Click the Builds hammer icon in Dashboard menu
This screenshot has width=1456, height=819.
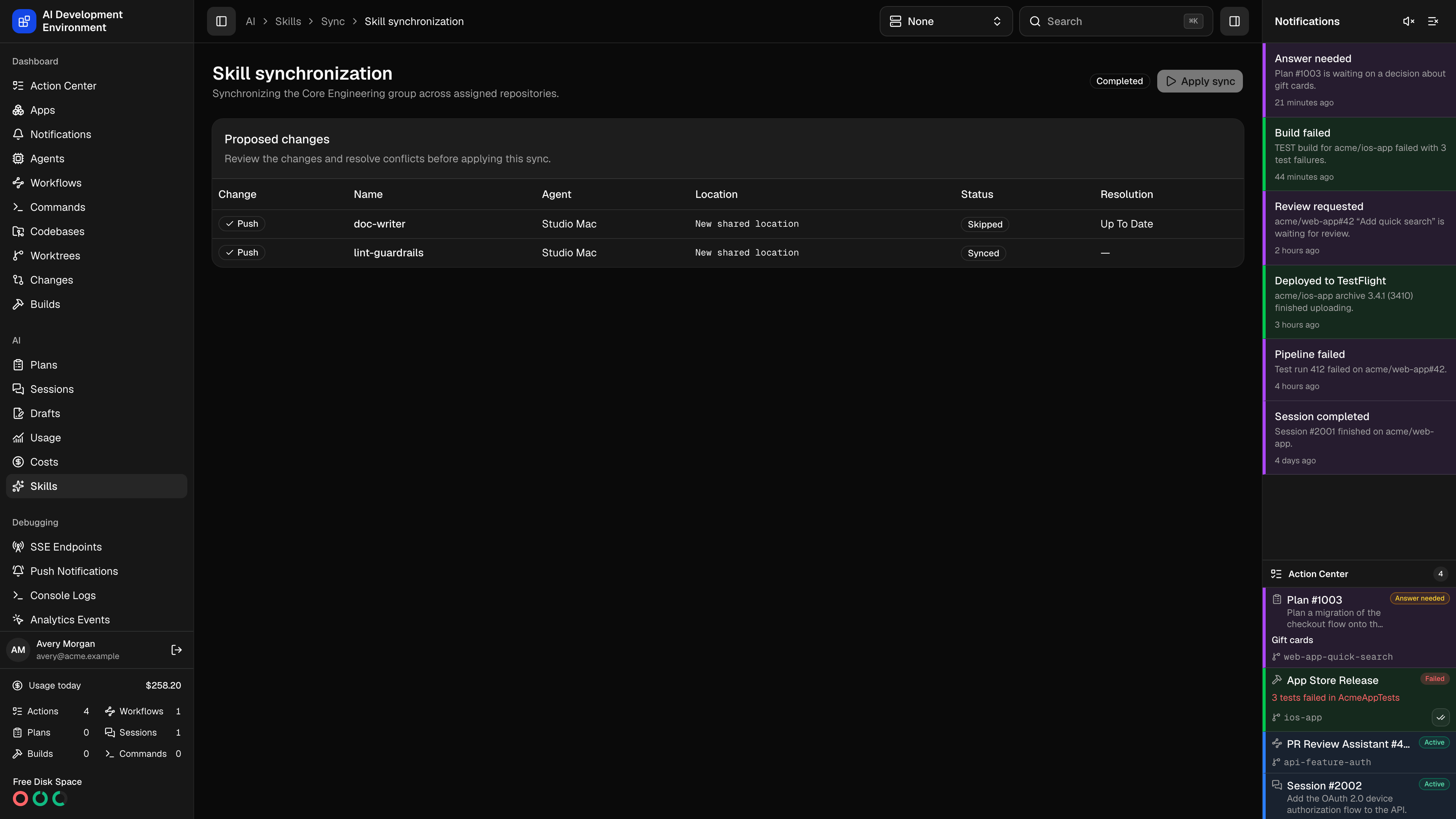(18, 304)
